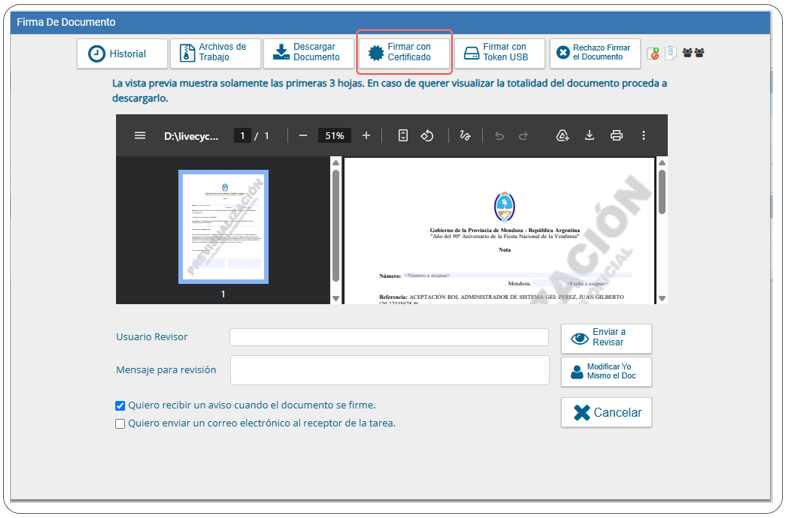Viewport: 786px width, 518px height.
Task: Open Archivos de Trabajo
Action: click(x=215, y=53)
